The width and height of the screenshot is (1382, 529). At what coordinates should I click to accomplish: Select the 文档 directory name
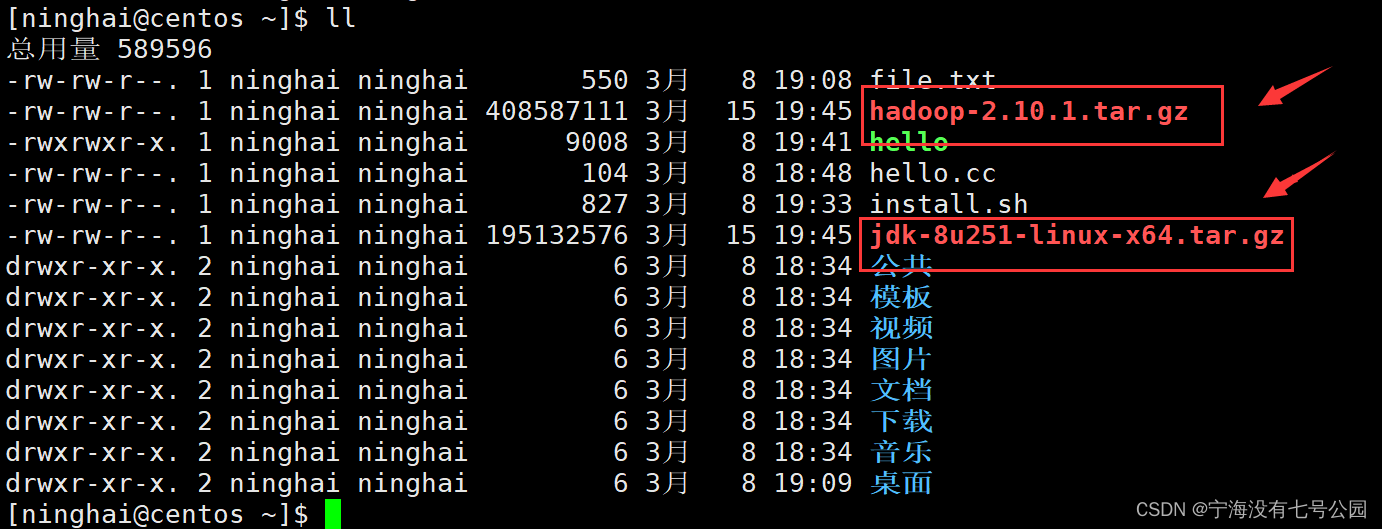coord(901,390)
